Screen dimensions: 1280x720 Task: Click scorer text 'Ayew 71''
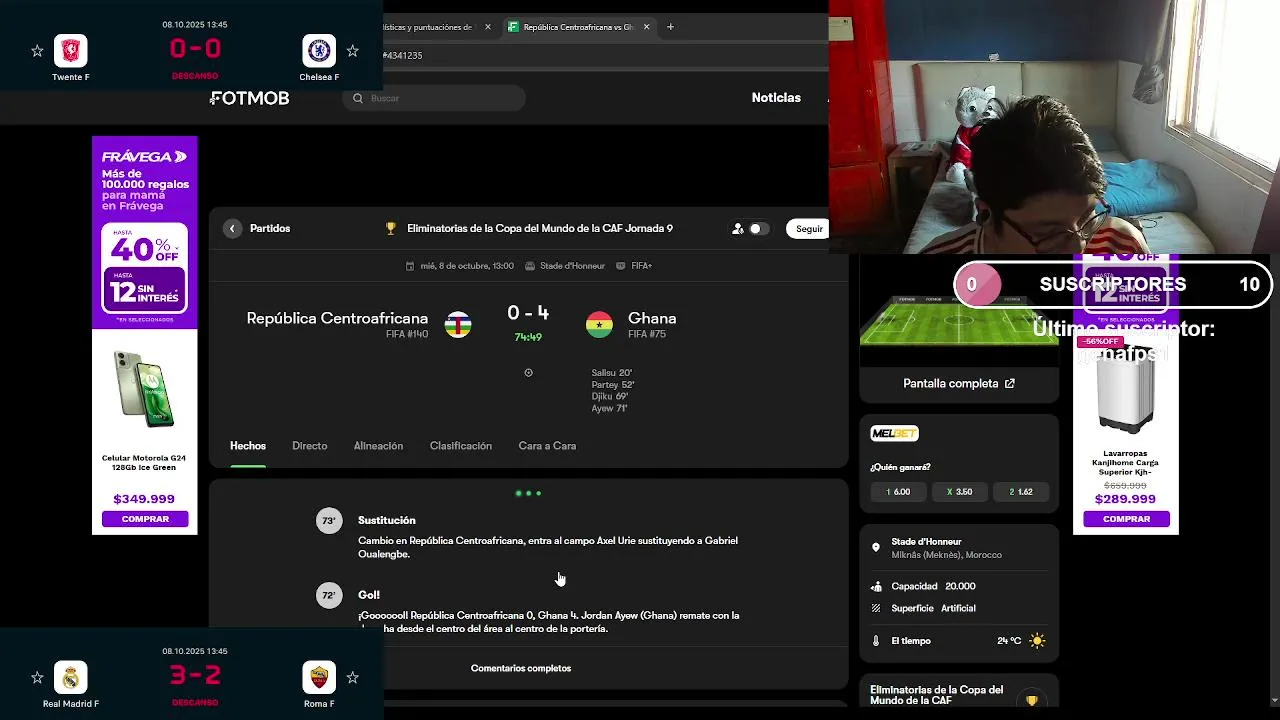coord(610,409)
